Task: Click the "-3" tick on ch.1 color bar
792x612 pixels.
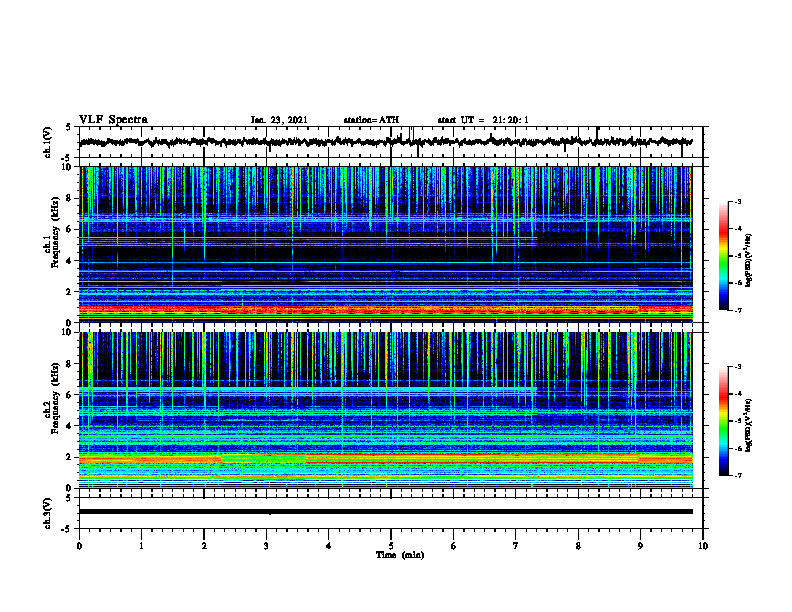Action: click(x=737, y=201)
